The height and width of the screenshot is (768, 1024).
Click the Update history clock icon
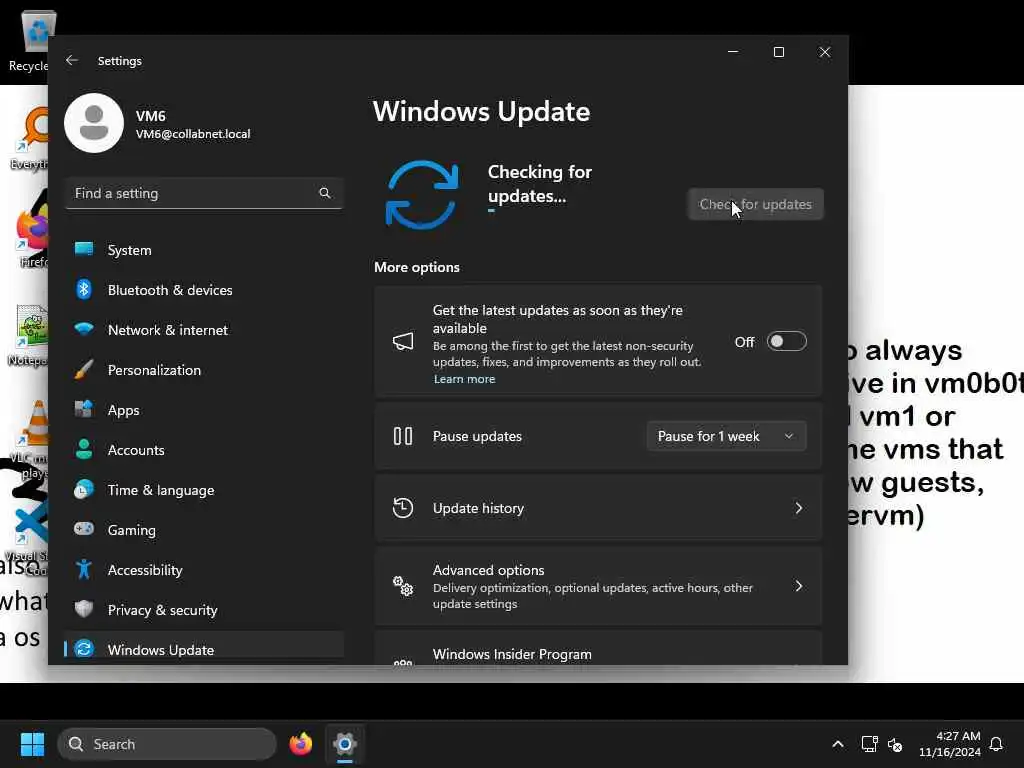(403, 507)
